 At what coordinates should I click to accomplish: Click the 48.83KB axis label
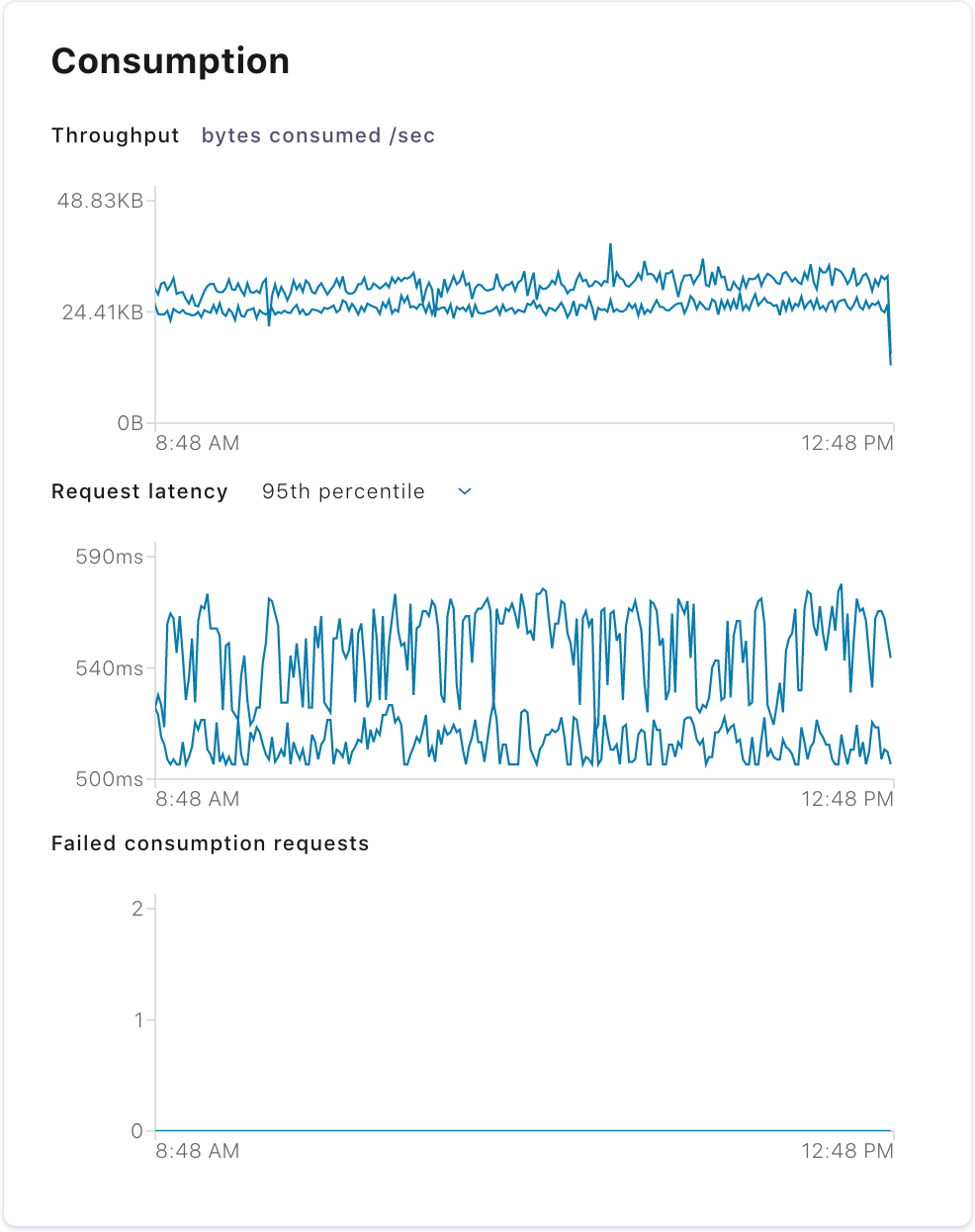click(x=100, y=201)
